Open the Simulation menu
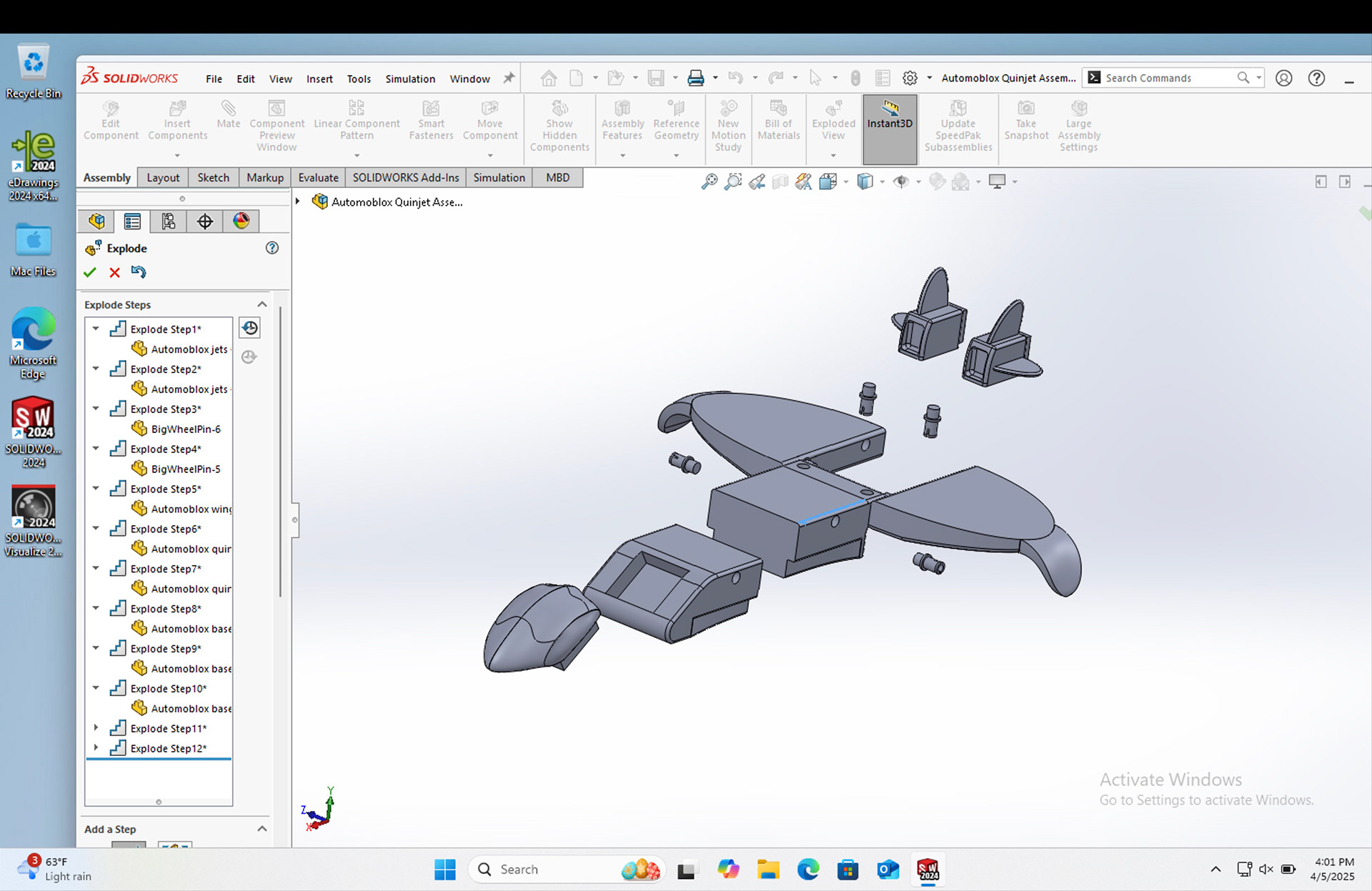This screenshot has height=891, width=1372. [409, 79]
